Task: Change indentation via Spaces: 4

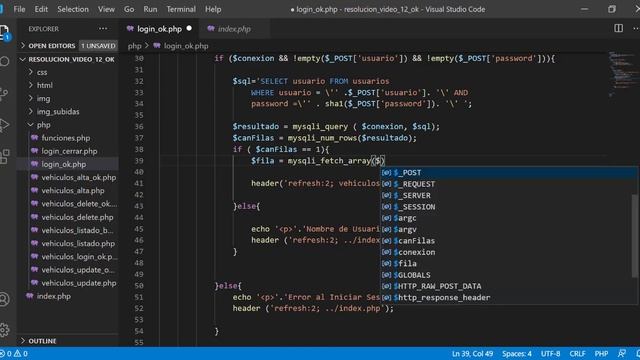Action: click(x=517, y=353)
